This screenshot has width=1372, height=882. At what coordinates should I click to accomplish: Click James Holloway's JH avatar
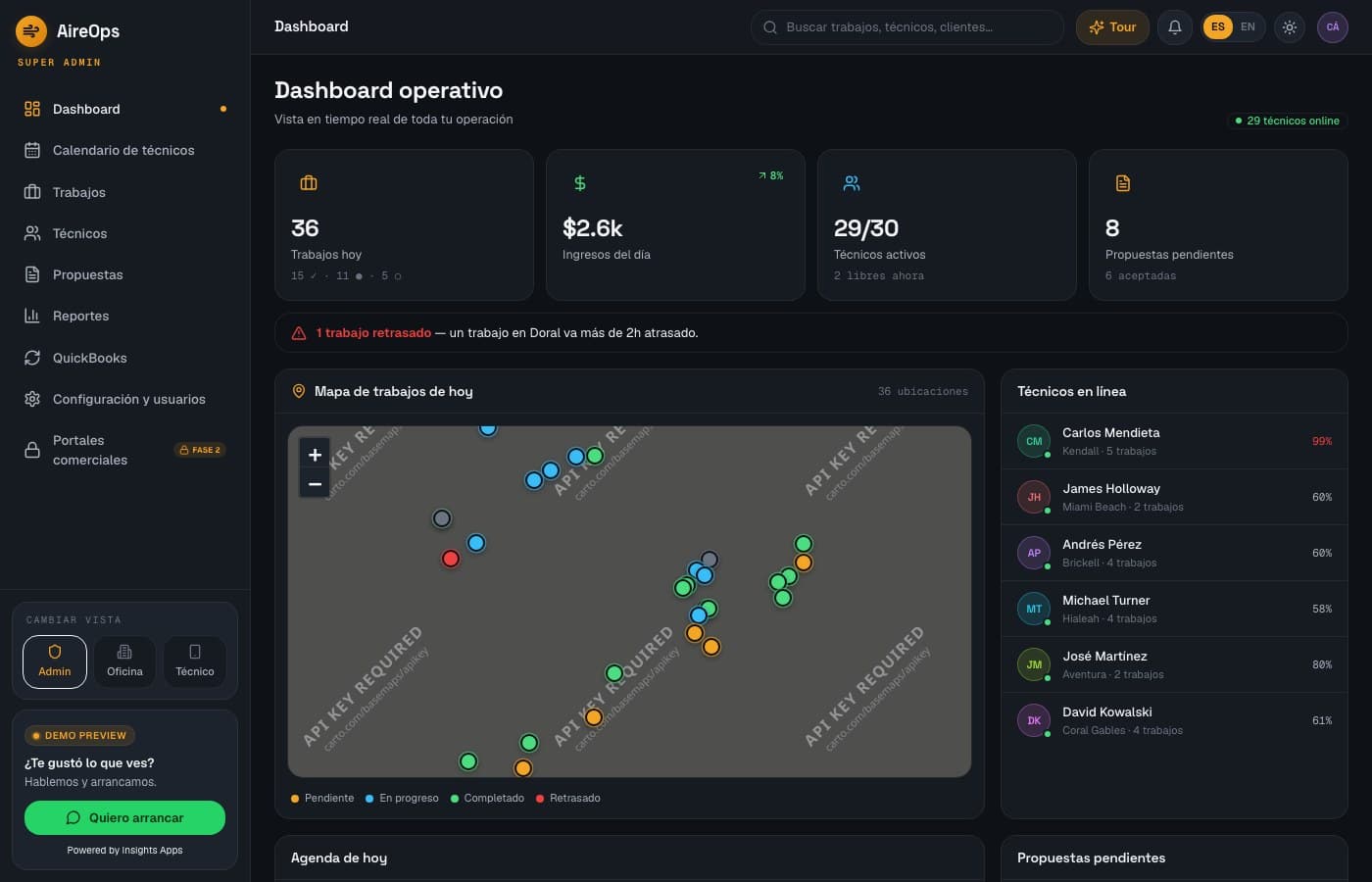pyautogui.click(x=1034, y=497)
